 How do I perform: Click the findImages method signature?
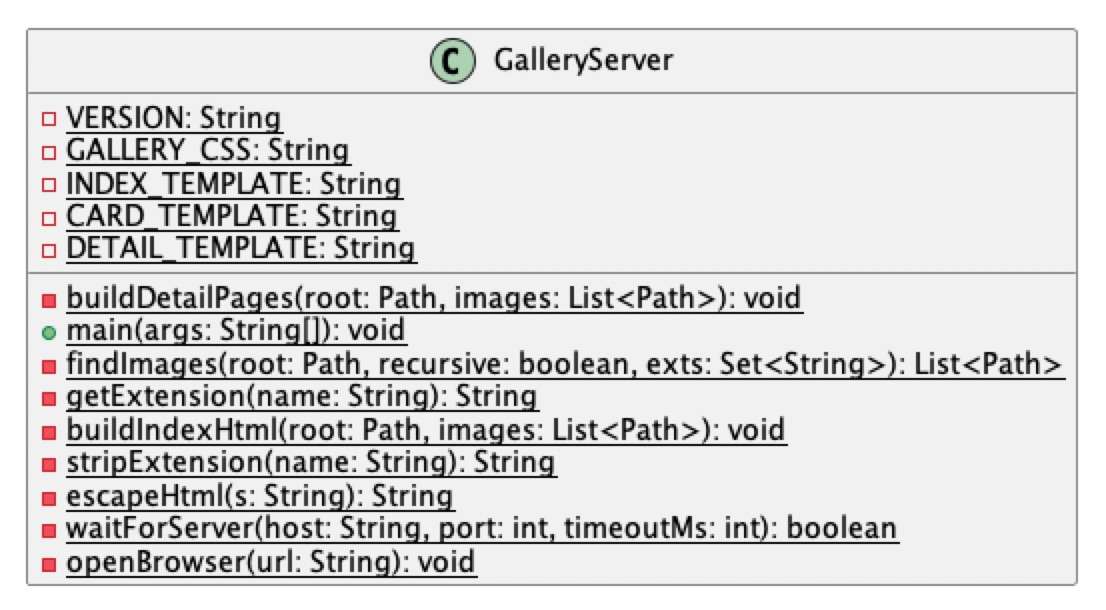(564, 365)
